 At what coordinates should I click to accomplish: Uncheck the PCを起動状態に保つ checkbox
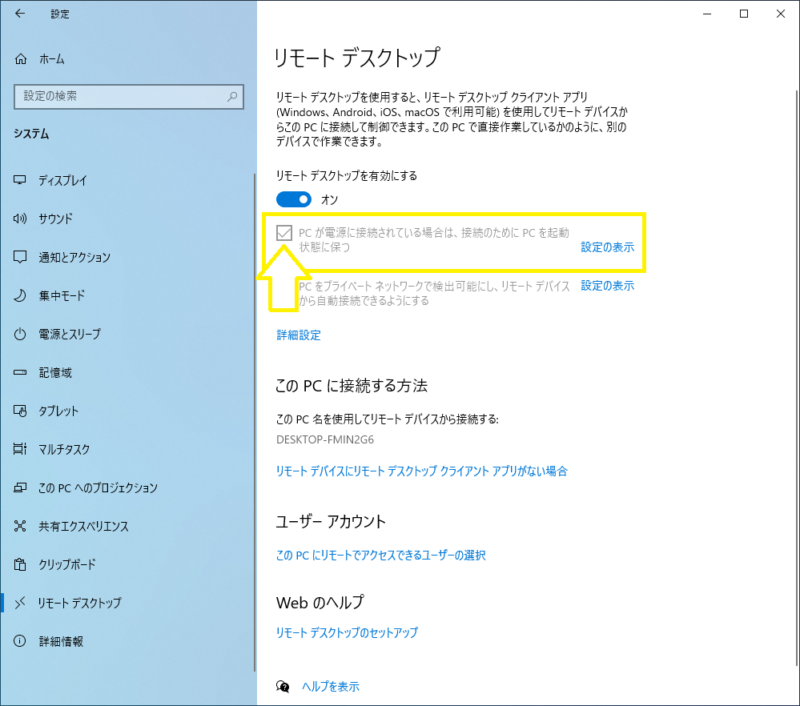[x=284, y=233]
